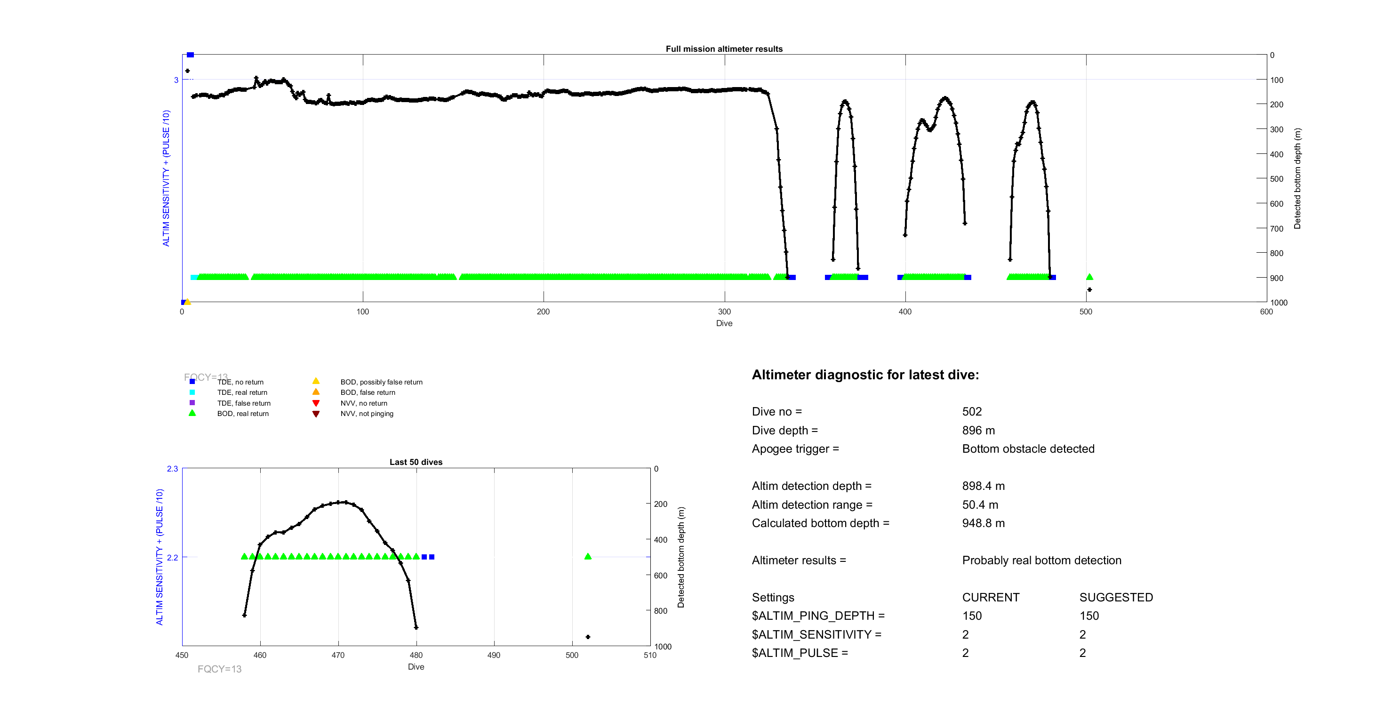Click black diamond at dive 502, Last 50 dives
1400x726 pixels.
588,637
